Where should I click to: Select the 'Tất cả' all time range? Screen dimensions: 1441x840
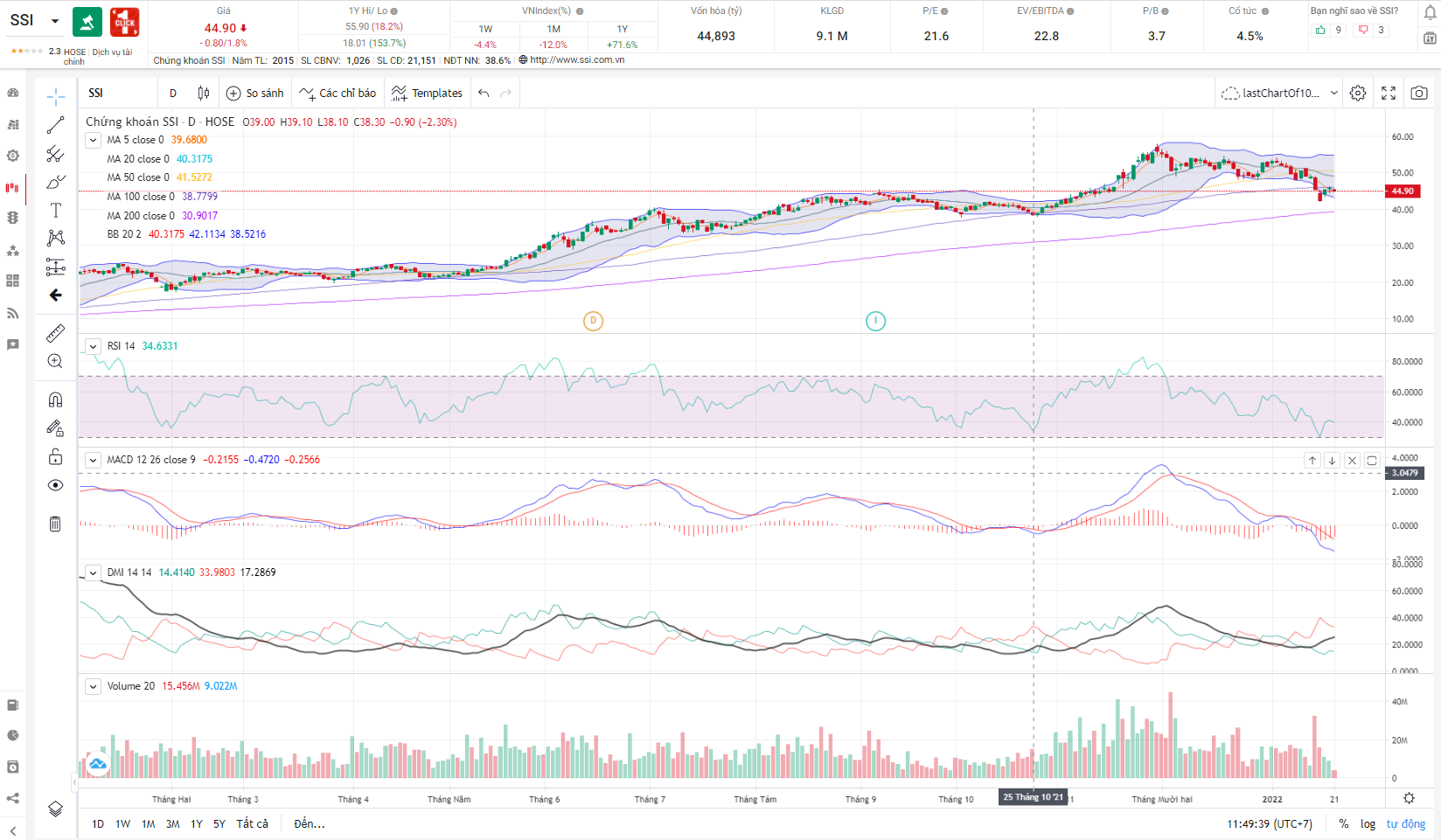[x=253, y=823]
